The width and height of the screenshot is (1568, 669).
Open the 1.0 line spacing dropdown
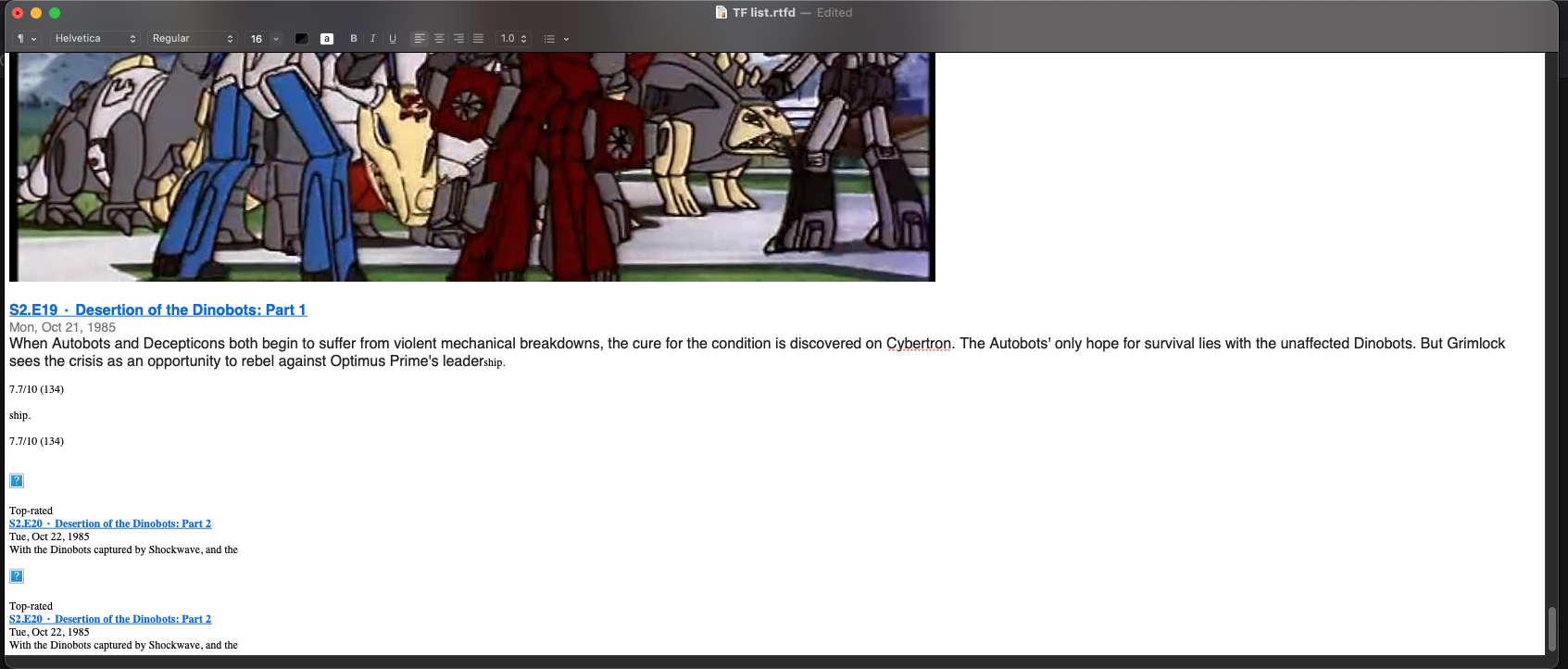(514, 39)
